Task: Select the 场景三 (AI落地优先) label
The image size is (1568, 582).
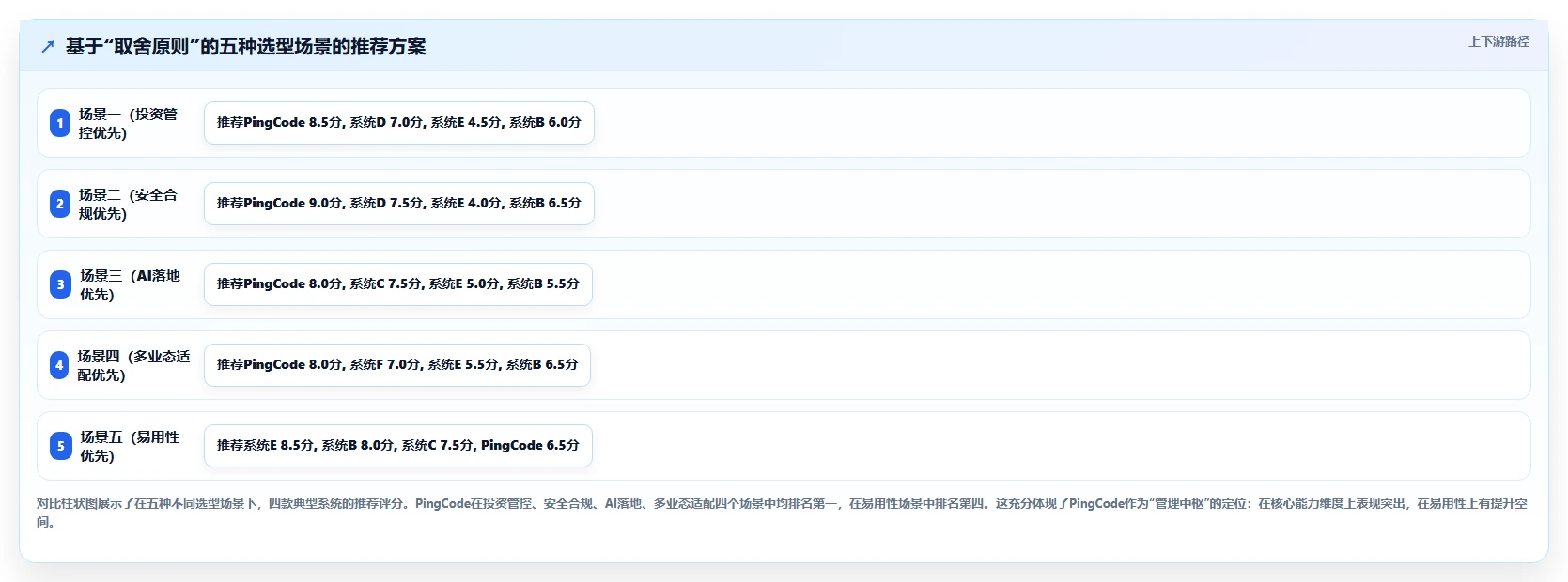Action: point(130,284)
